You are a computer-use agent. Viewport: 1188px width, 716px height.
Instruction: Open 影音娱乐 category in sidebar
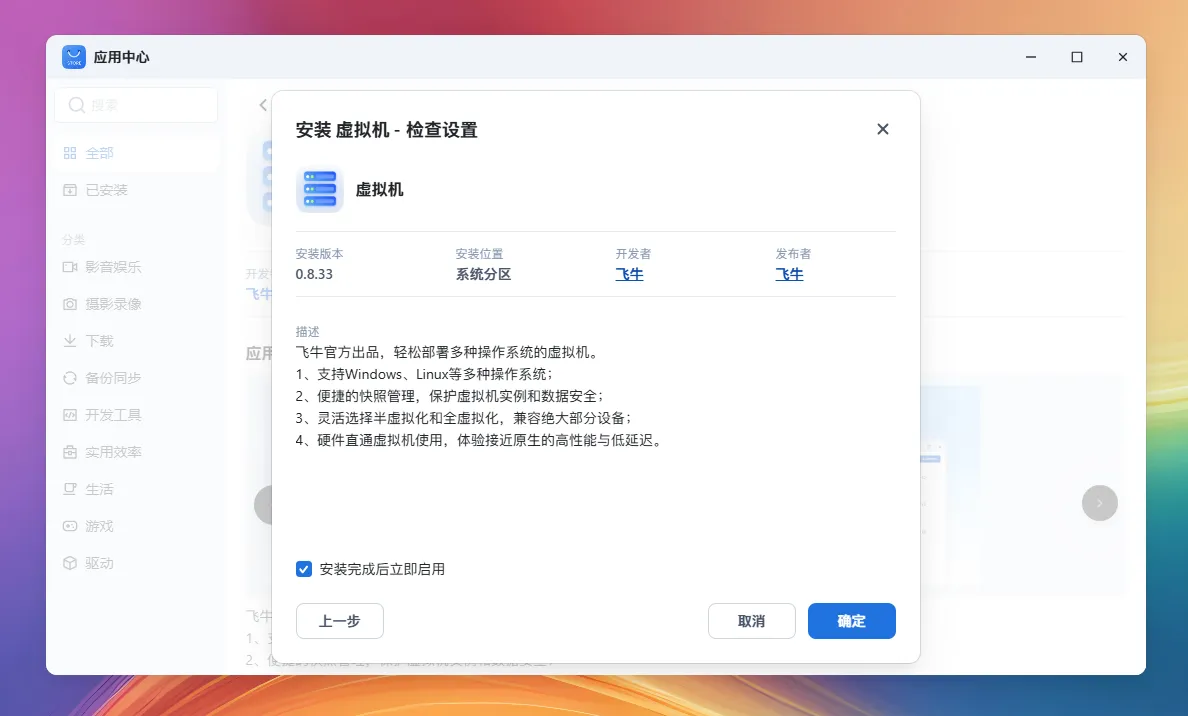click(x=112, y=267)
